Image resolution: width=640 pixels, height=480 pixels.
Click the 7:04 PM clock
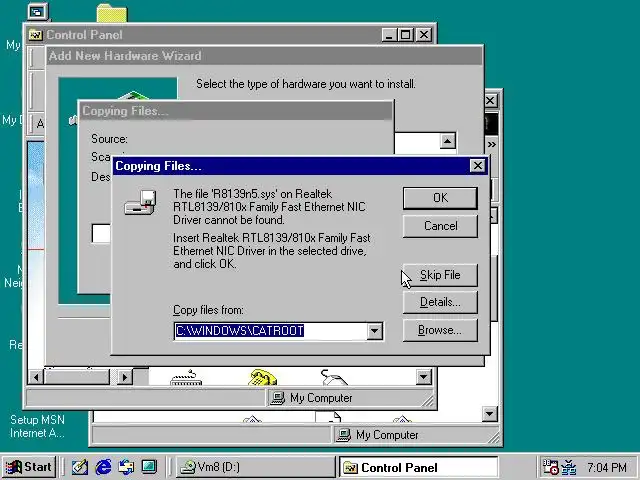point(607,467)
